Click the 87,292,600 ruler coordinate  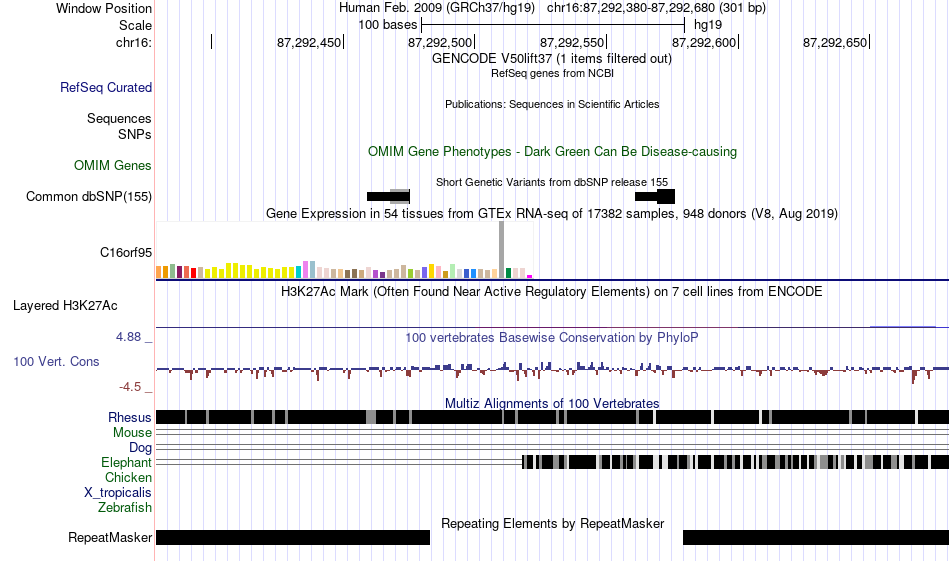(704, 42)
